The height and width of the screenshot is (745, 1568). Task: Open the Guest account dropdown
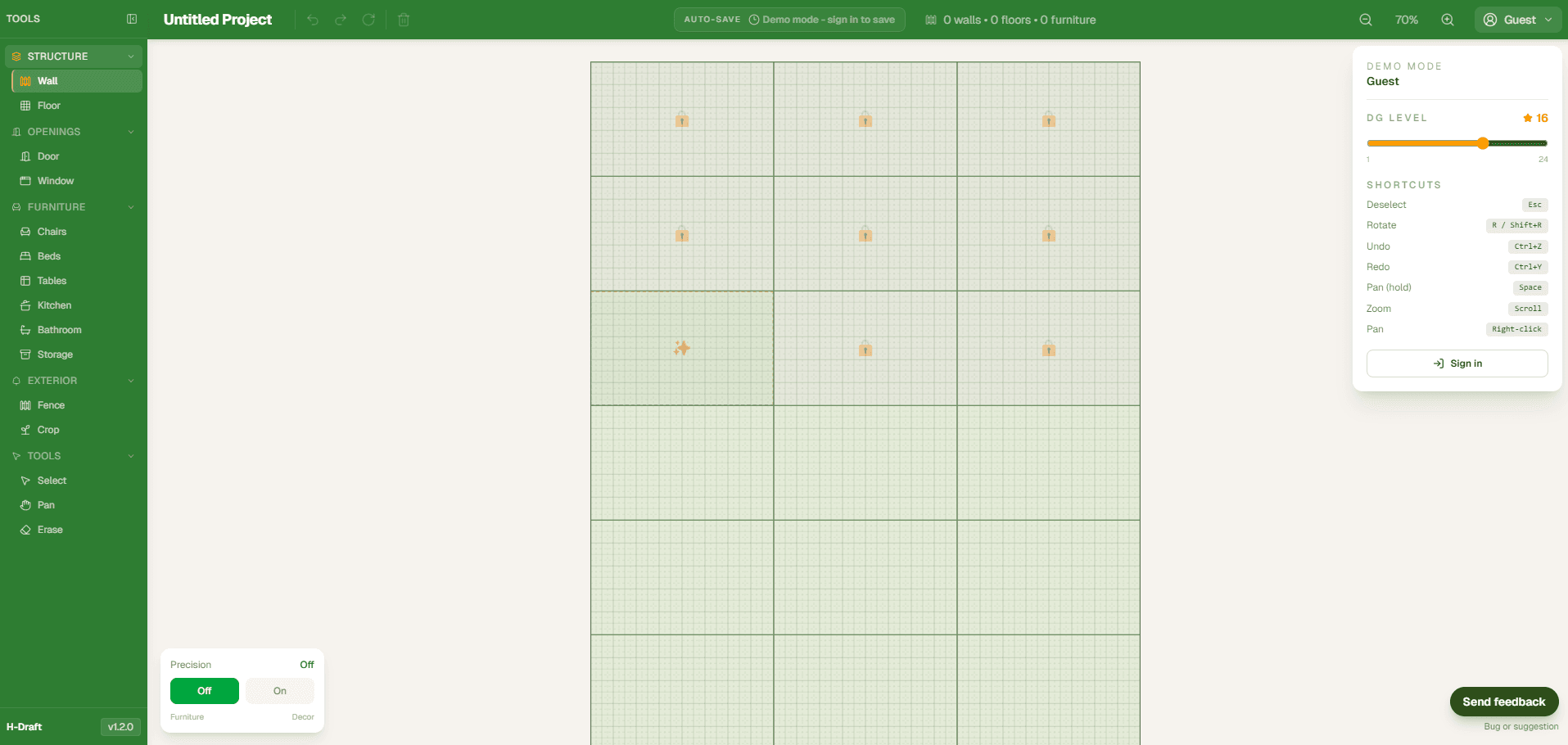tap(1518, 19)
